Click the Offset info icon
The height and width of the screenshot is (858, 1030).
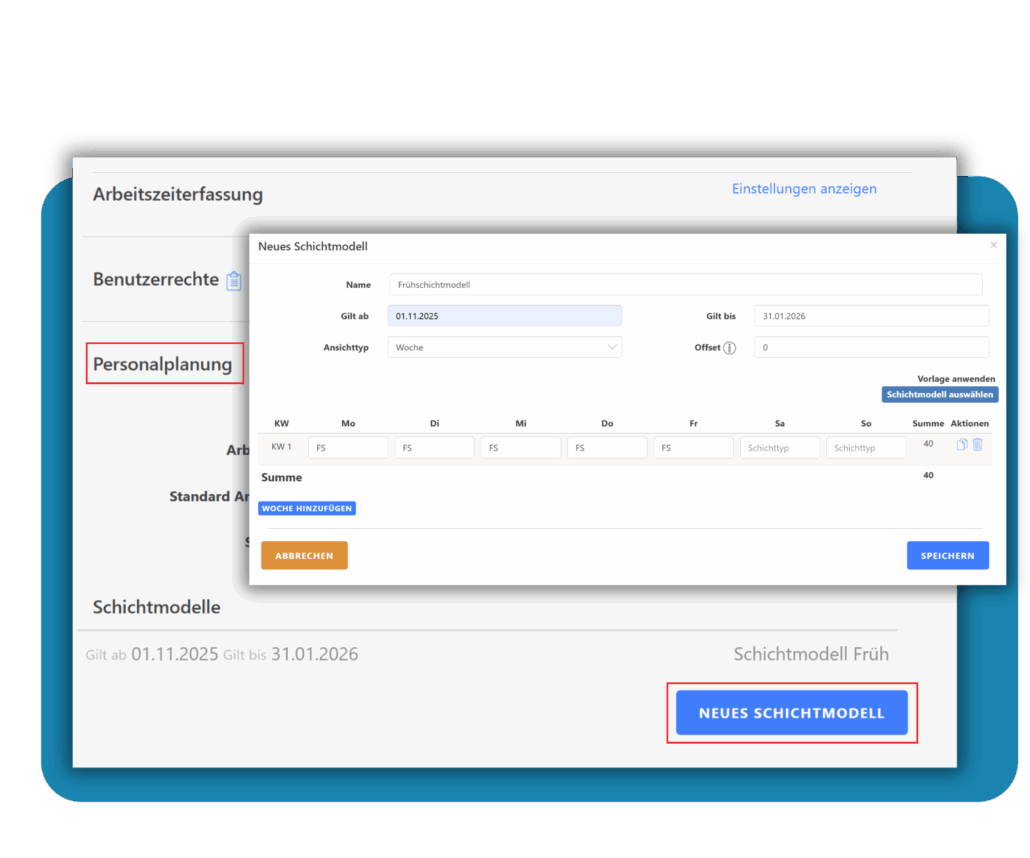tap(729, 348)
